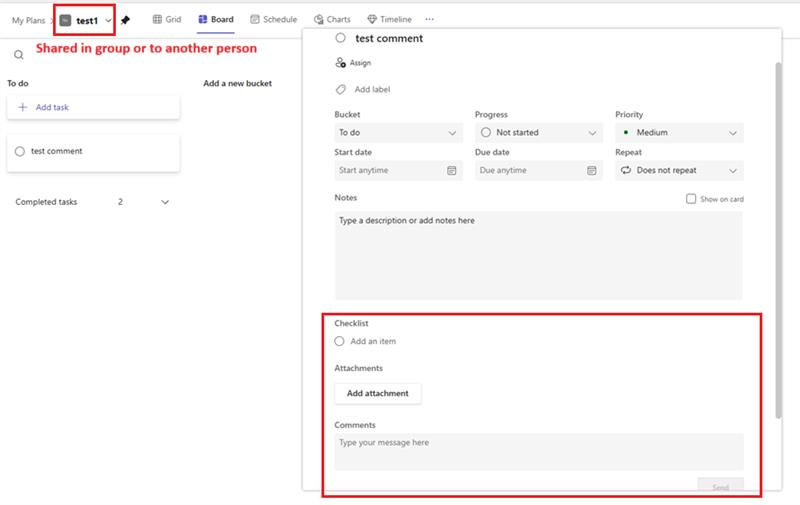Click the pin plan icon
Viewport: 800px width, 505px height.
tap(125, 20)
